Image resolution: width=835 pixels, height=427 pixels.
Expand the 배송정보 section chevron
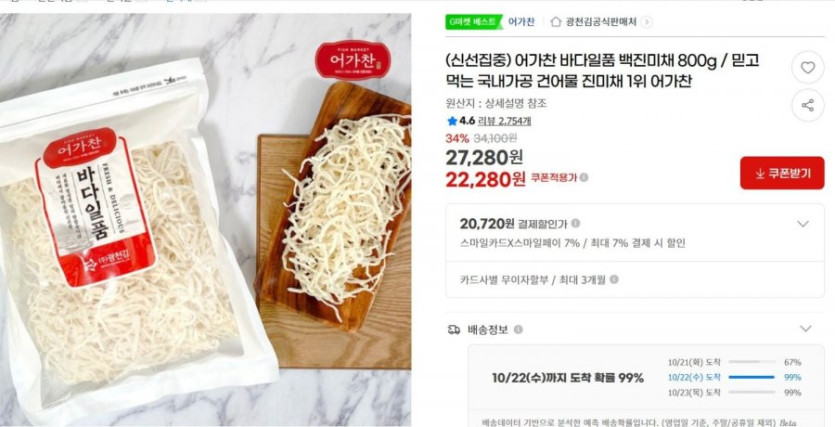tap(806, 329)
